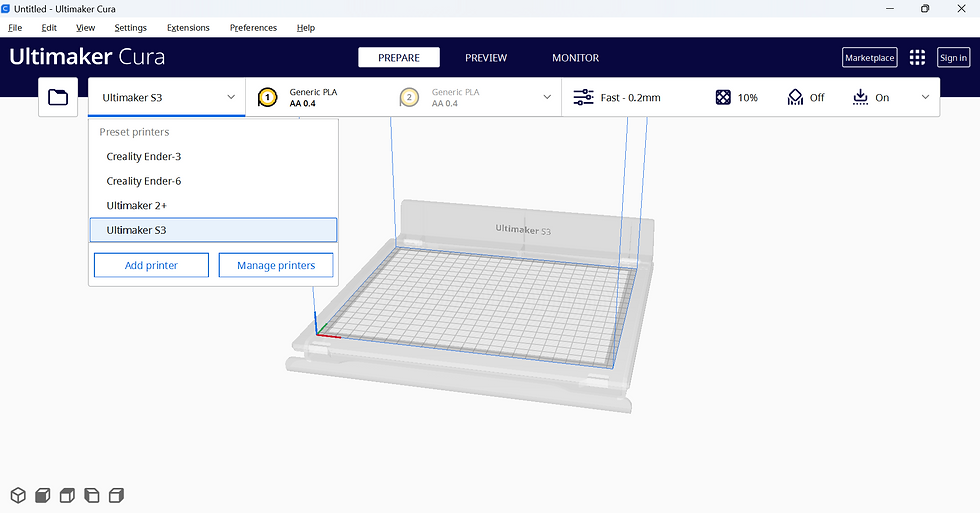The width and height of the screenshot is (980, 513).
Task: Click the 10% infill density icon
Action: click(723, 97)
